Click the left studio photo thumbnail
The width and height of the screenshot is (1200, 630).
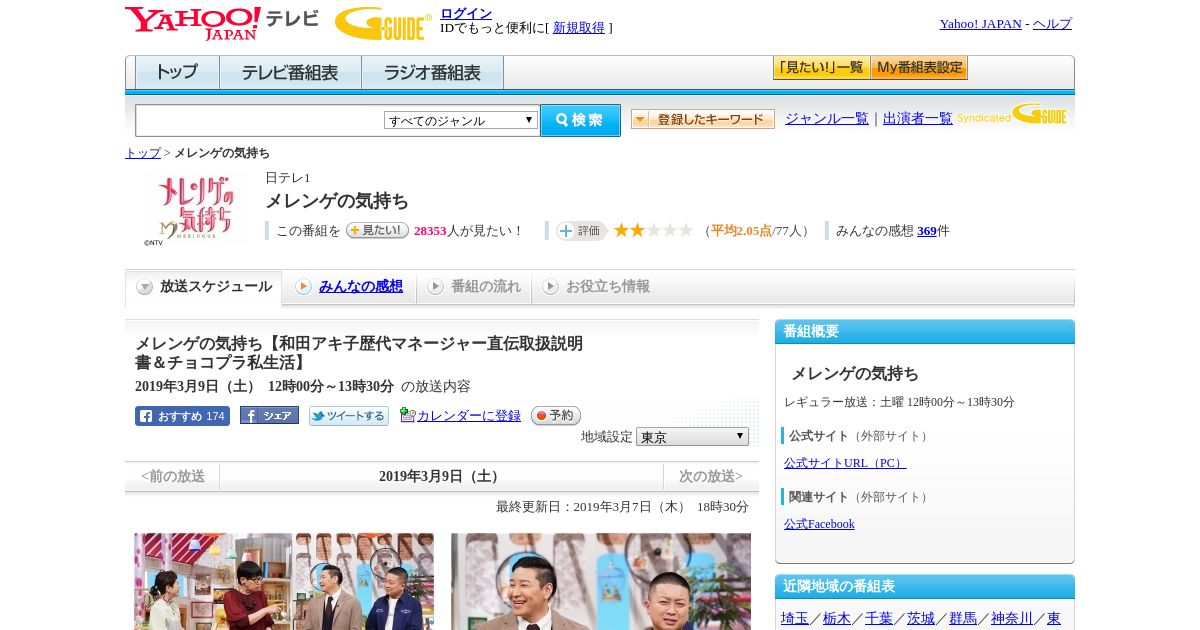point(285,581)
